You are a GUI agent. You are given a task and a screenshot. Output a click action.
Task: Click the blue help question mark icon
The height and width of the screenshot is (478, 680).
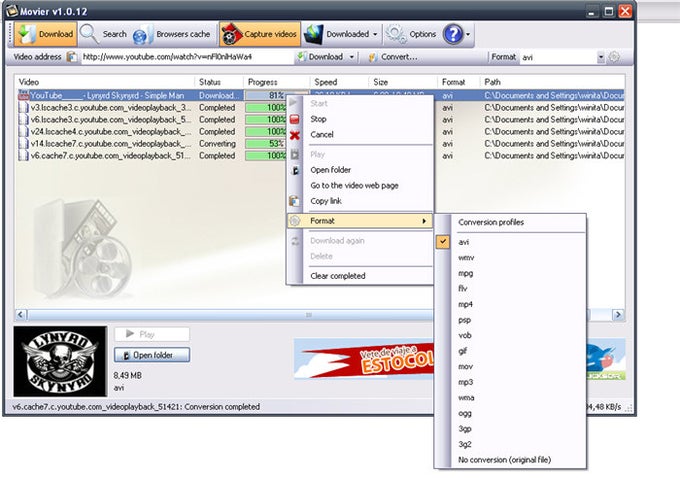tap(453, 34)
